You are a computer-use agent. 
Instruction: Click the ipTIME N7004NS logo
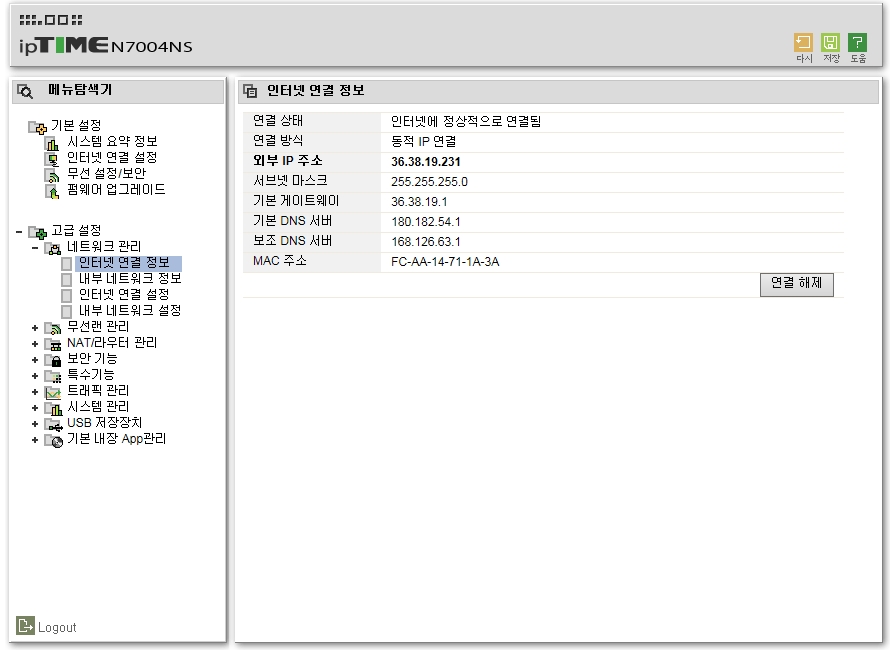click(106, 45)
